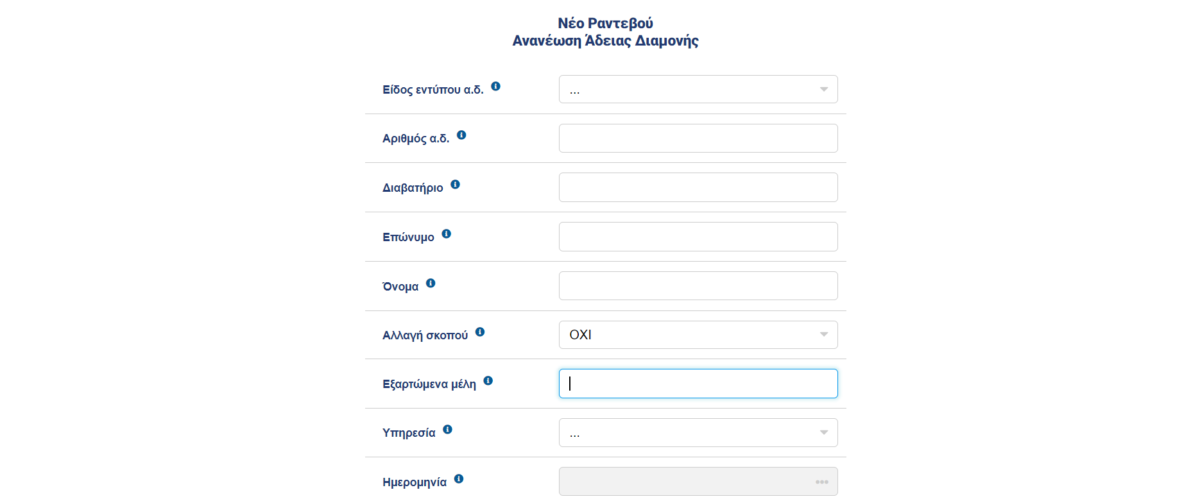Screen dimensions: 1200x499
Task: Select the Επώνυμο text box
Action: point(698,237)
